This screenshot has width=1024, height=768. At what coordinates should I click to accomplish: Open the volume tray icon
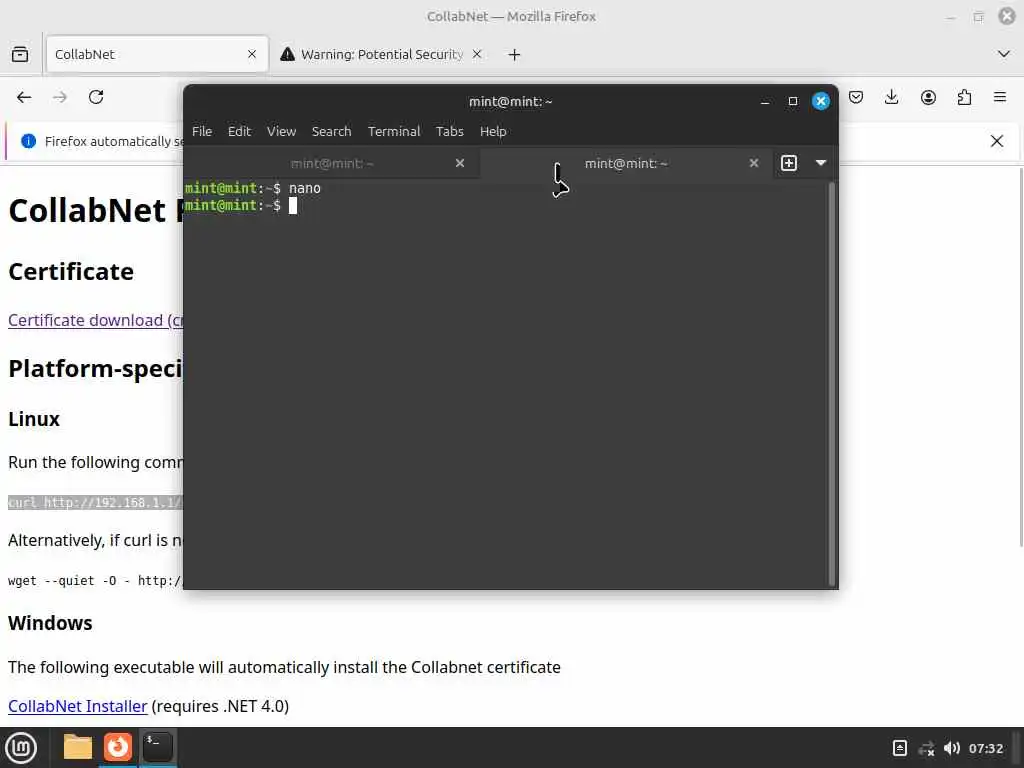click(x=952, y=748)
